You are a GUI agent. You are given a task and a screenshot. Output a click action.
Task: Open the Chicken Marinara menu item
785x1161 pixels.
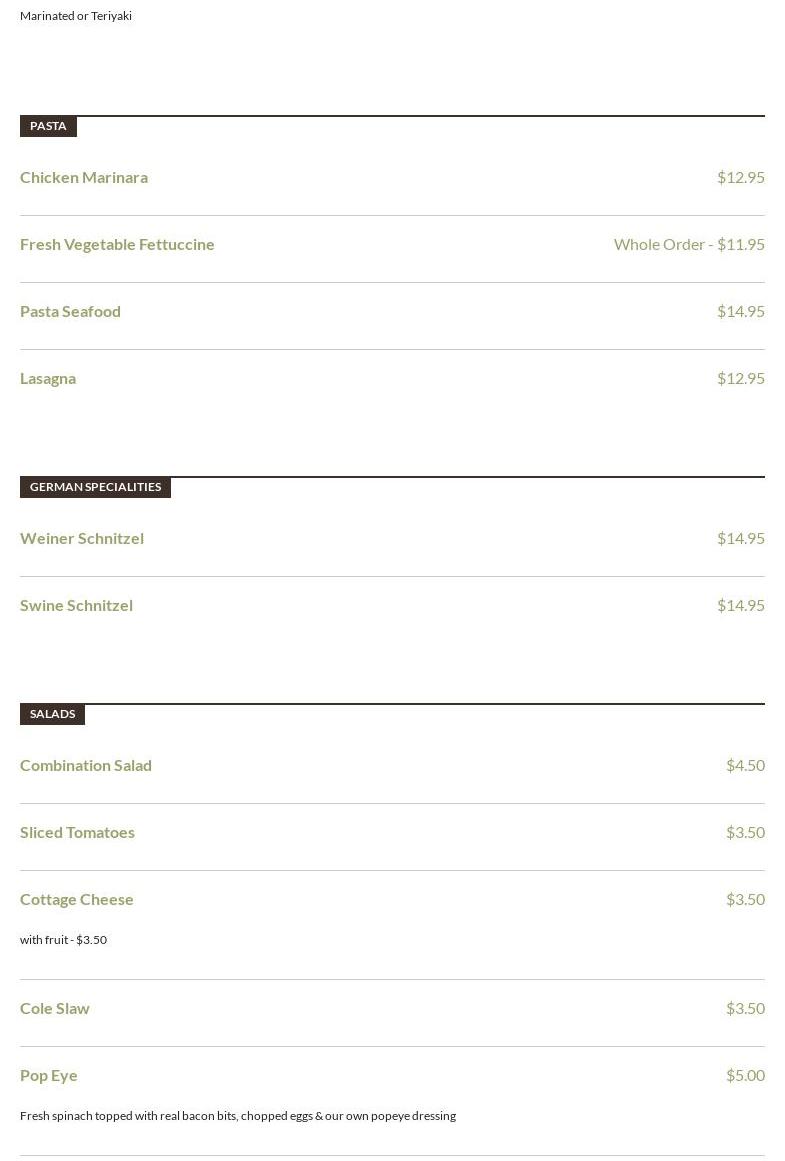coord(84,178)
